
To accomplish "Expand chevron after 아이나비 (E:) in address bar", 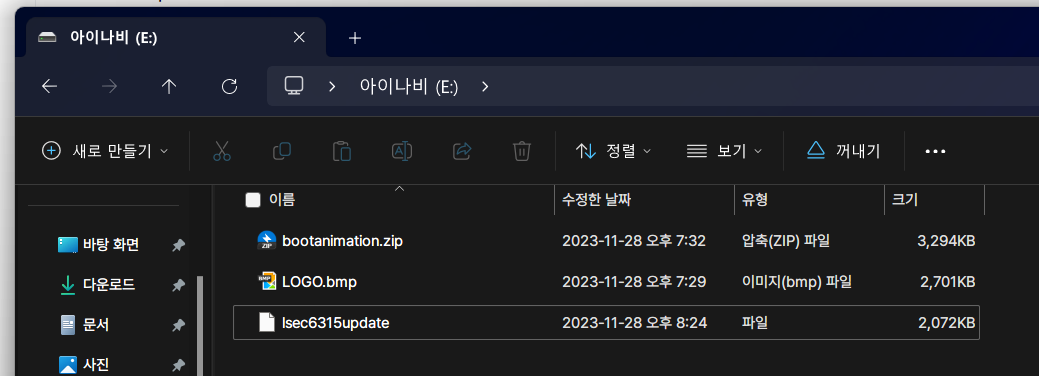I will 485,86.
